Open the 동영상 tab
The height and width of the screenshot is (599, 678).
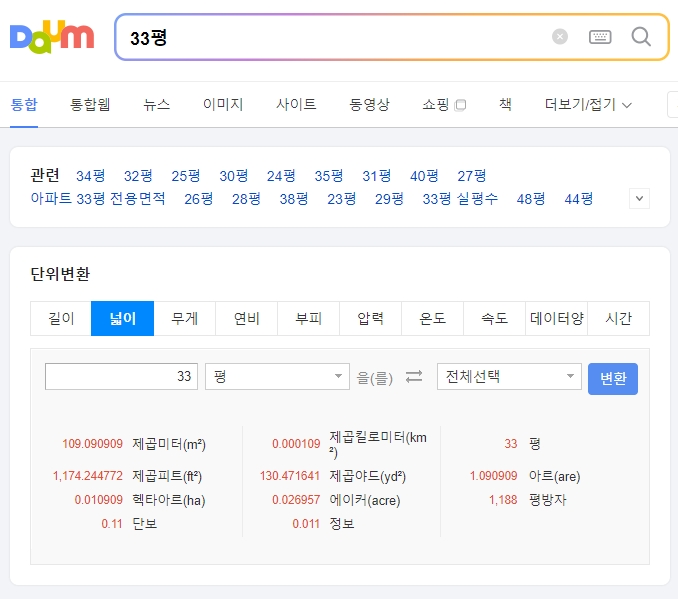tap(369, 105)
